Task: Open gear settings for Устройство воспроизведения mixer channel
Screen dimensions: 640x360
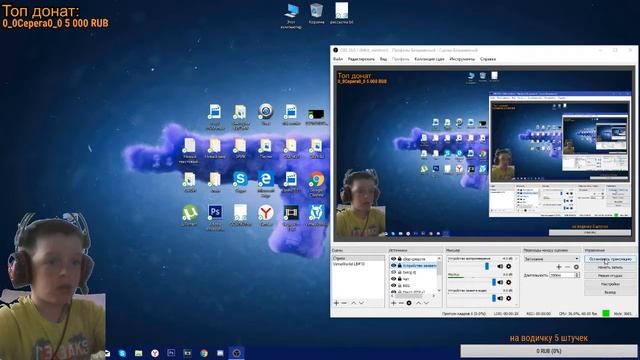Action: click(509, 266)
